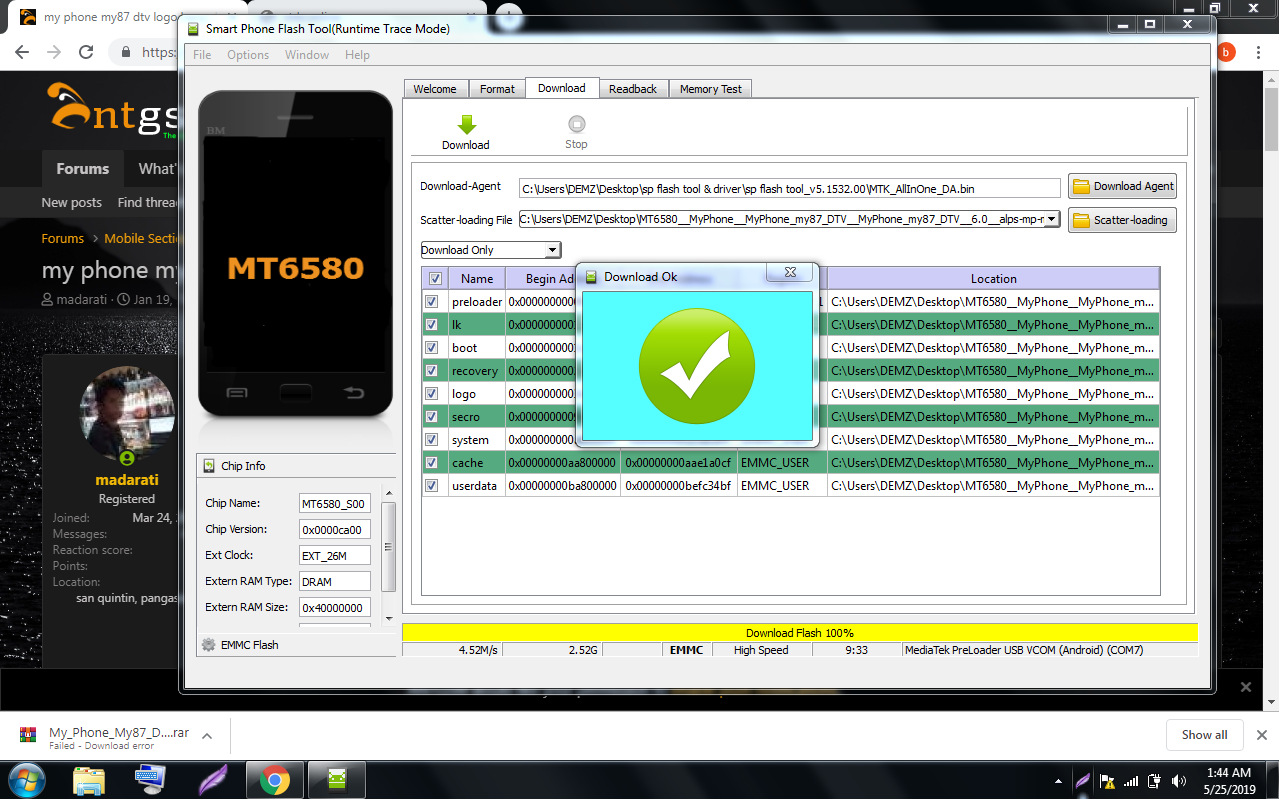Click the Name column header

[477, 279]
